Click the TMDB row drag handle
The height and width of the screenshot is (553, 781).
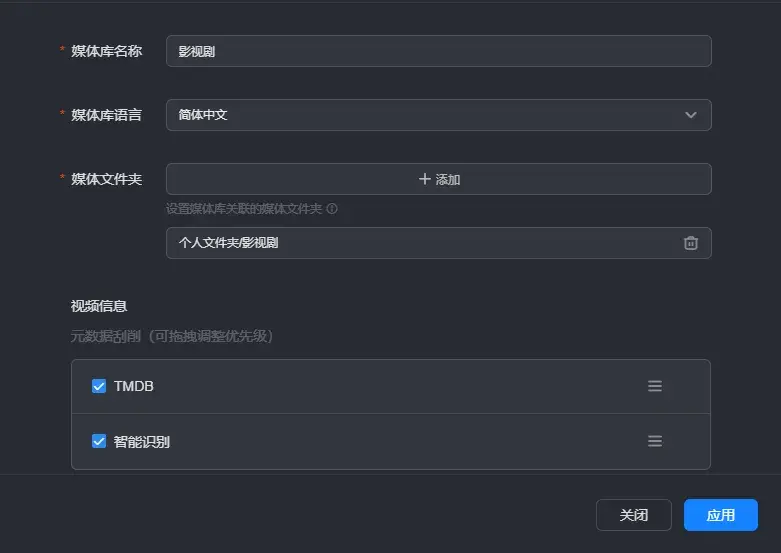pyautogui.click(x=655, y=386)
